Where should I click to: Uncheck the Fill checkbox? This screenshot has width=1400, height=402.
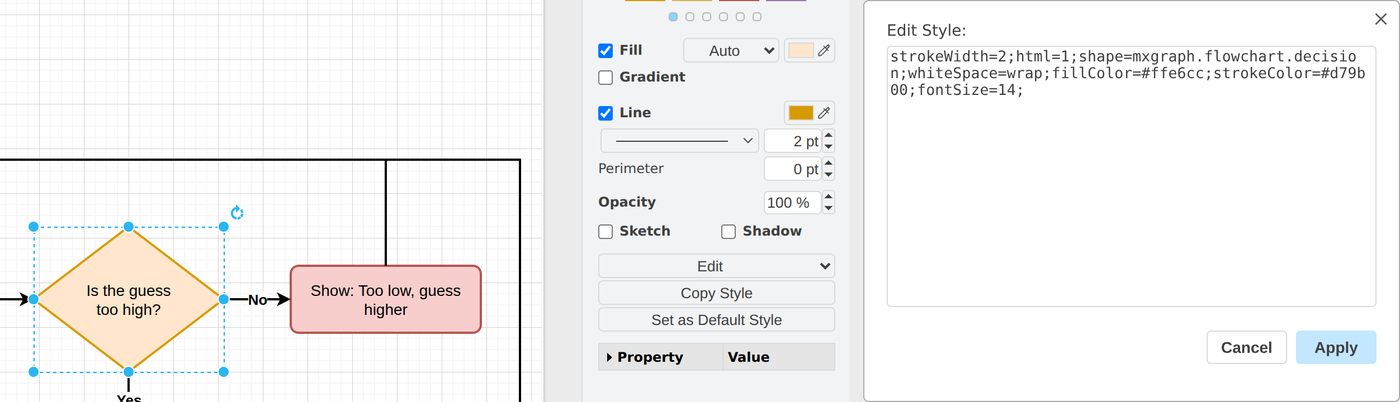(606, 51)
